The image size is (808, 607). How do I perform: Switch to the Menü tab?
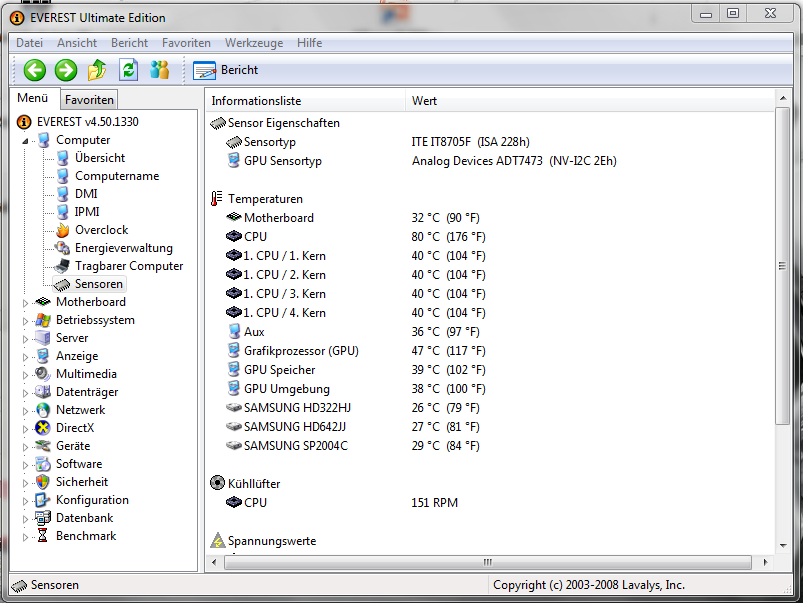click(32, 98)
